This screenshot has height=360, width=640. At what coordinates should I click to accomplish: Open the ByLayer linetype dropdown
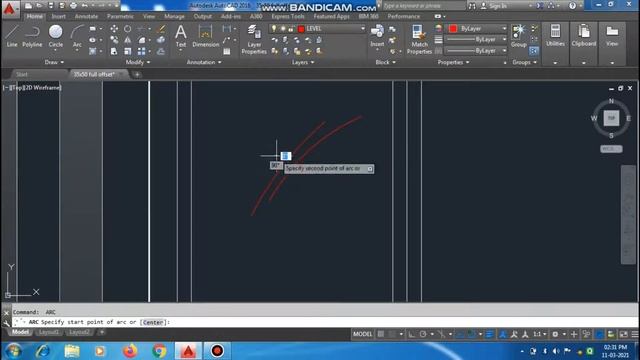pyautogui.click(x=504, y=51)
